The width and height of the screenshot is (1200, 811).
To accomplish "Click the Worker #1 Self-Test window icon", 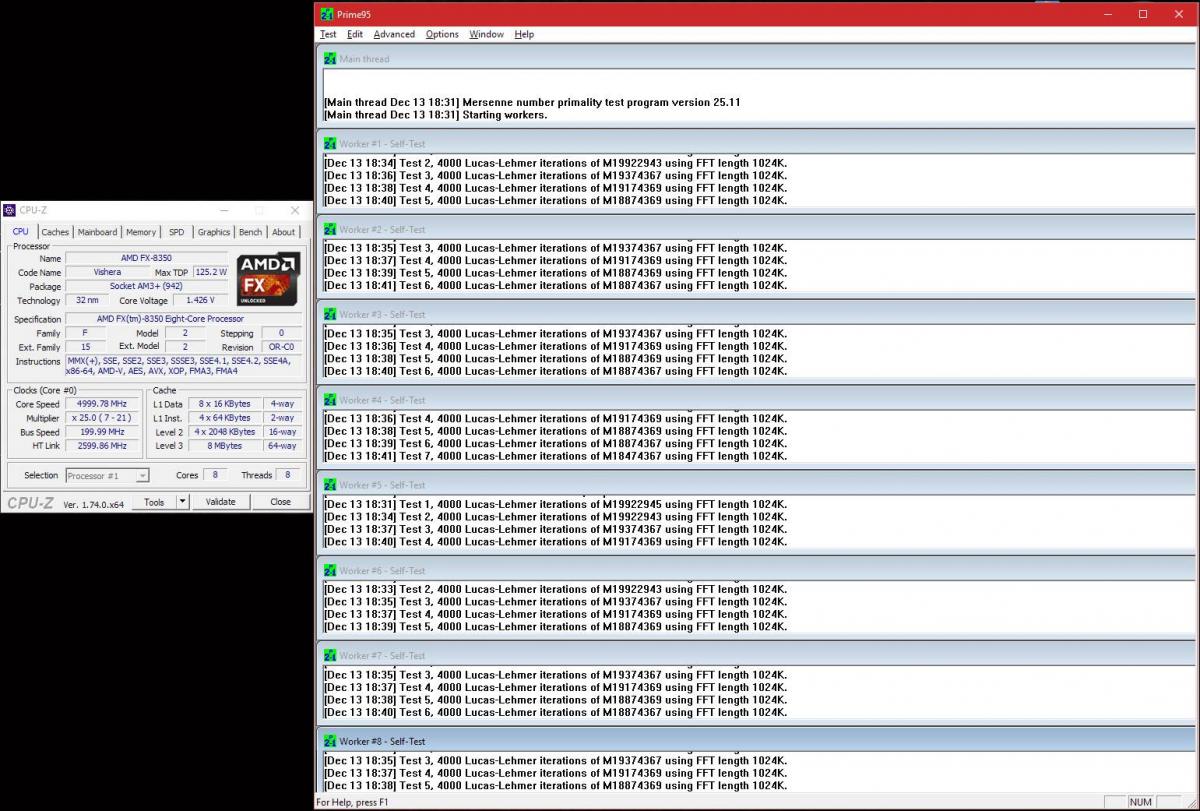I will [x=330, y=144].
